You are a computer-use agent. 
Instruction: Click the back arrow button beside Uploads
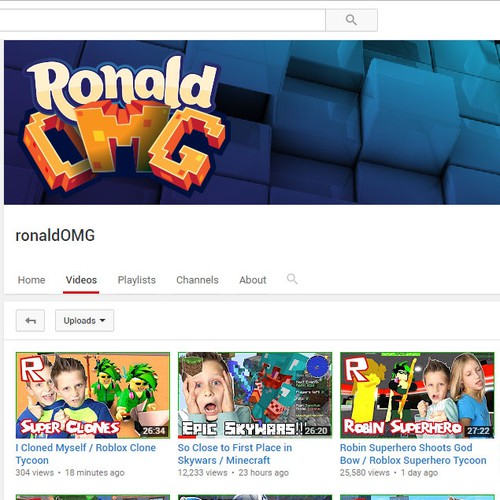coord(30,321)
